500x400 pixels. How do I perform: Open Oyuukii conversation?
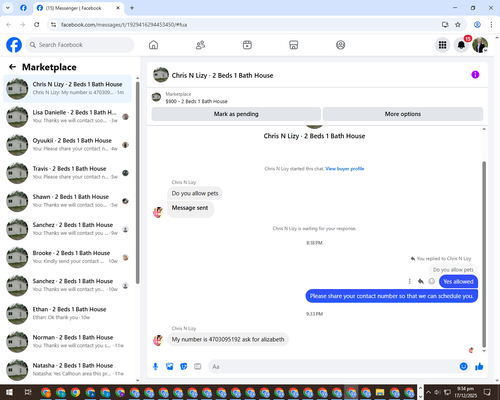[x=67, y=145]
